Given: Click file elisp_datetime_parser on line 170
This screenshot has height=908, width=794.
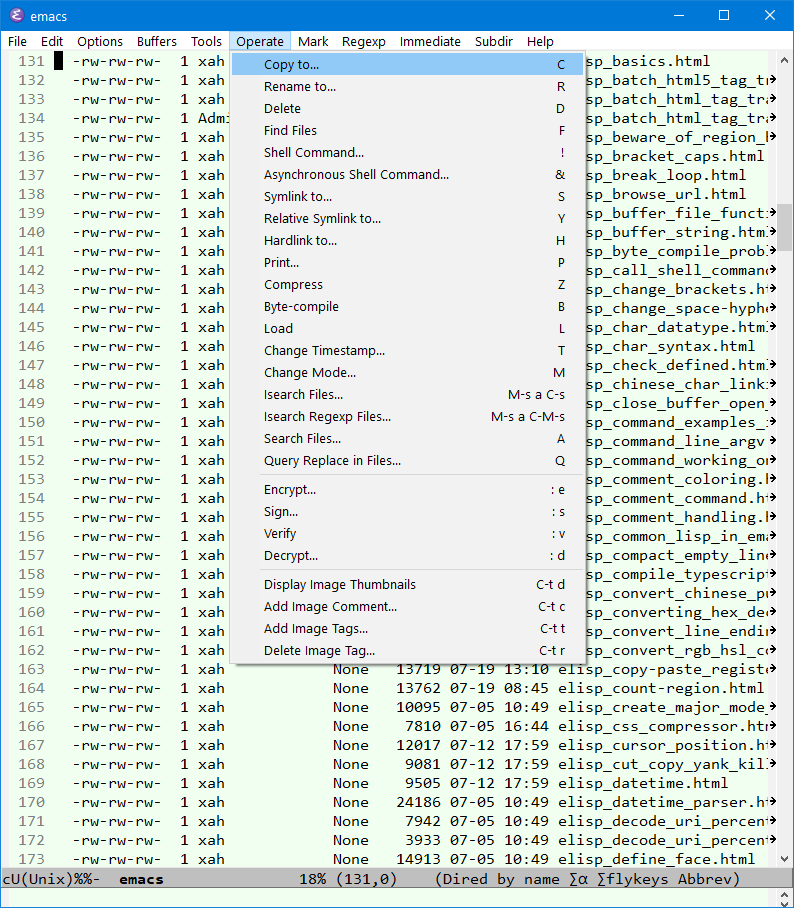Looking at the screenshot, I should [666, 802].
